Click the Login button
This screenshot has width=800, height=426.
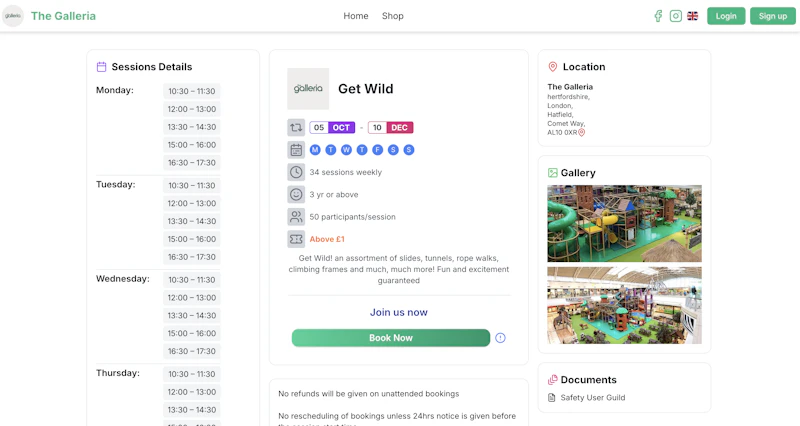726,16
